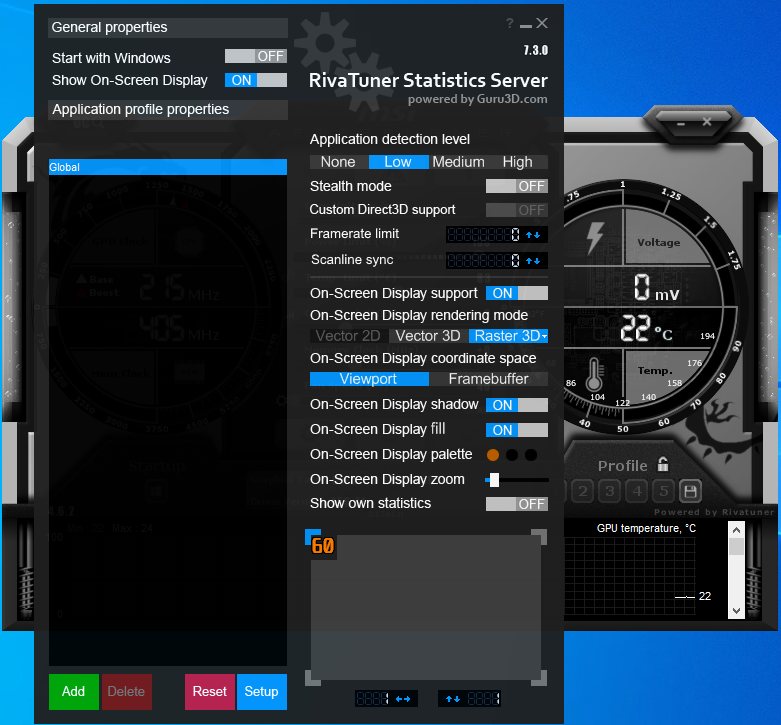Switch coordinate space to Framebuffer
Viewport: 781px width, 725px height.
click(x=488, y=379)
